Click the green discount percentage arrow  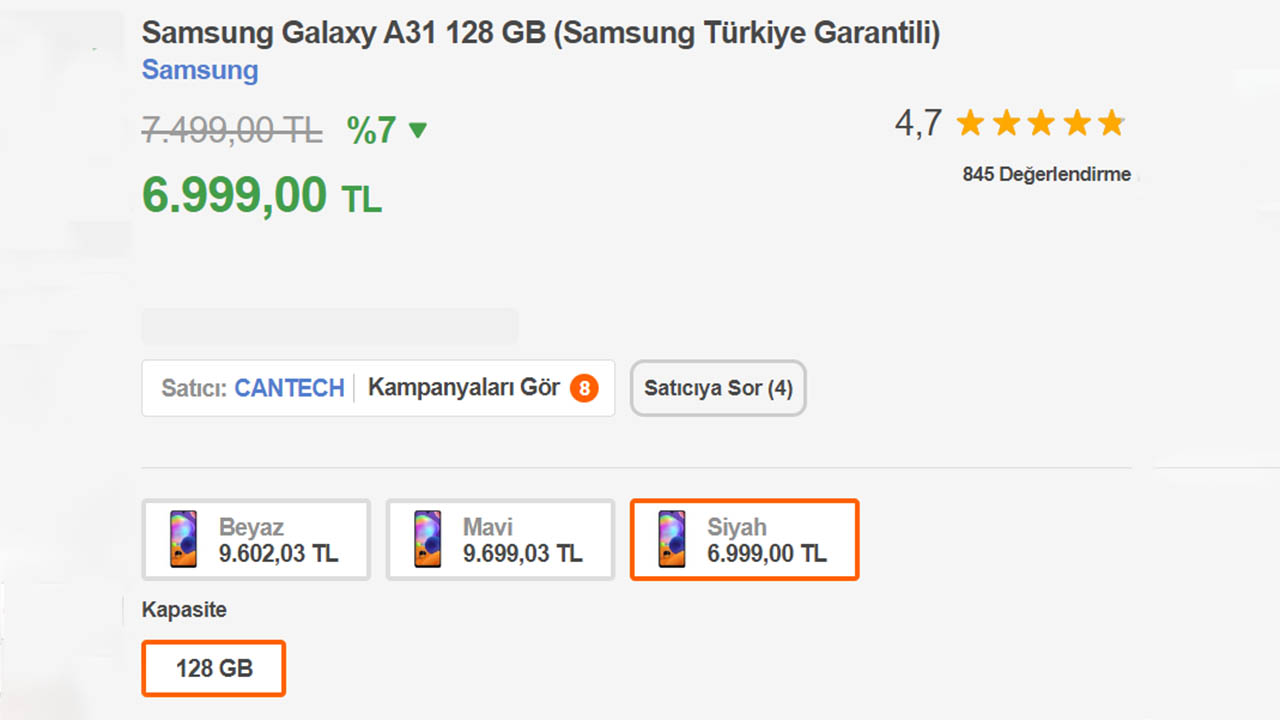[x=417, y=131]
